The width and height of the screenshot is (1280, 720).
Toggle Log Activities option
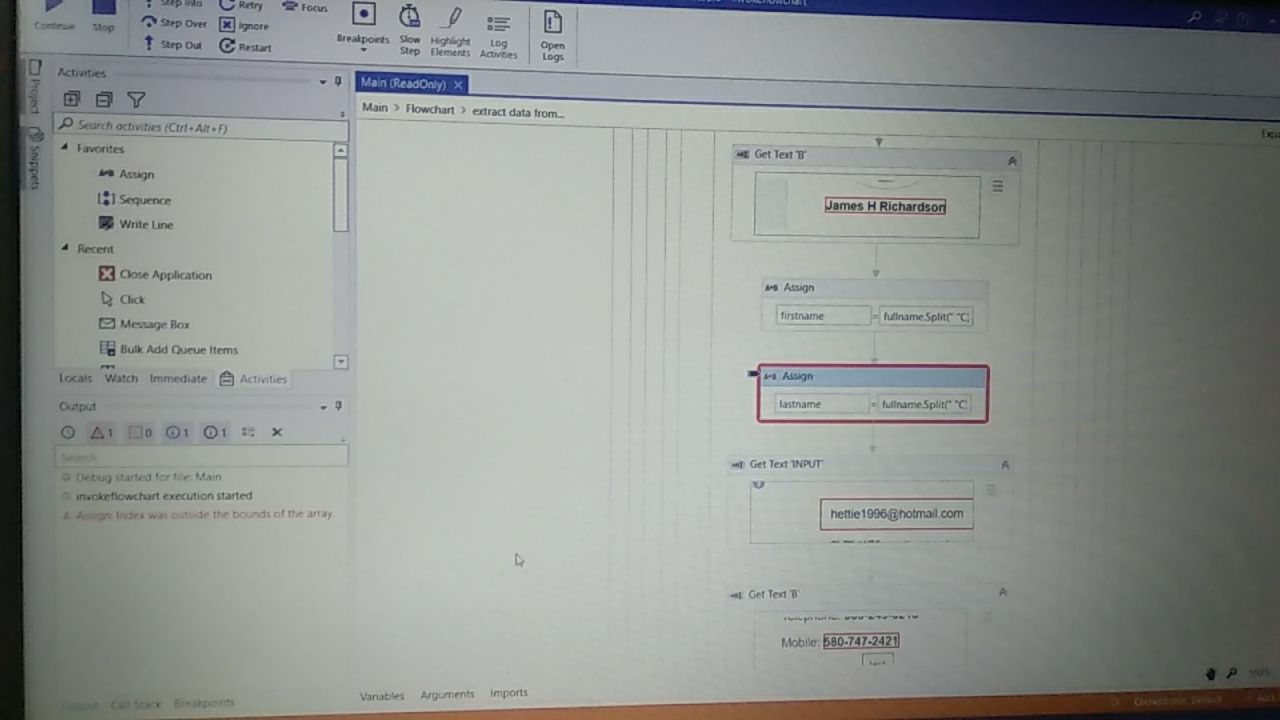coord(498,36)
